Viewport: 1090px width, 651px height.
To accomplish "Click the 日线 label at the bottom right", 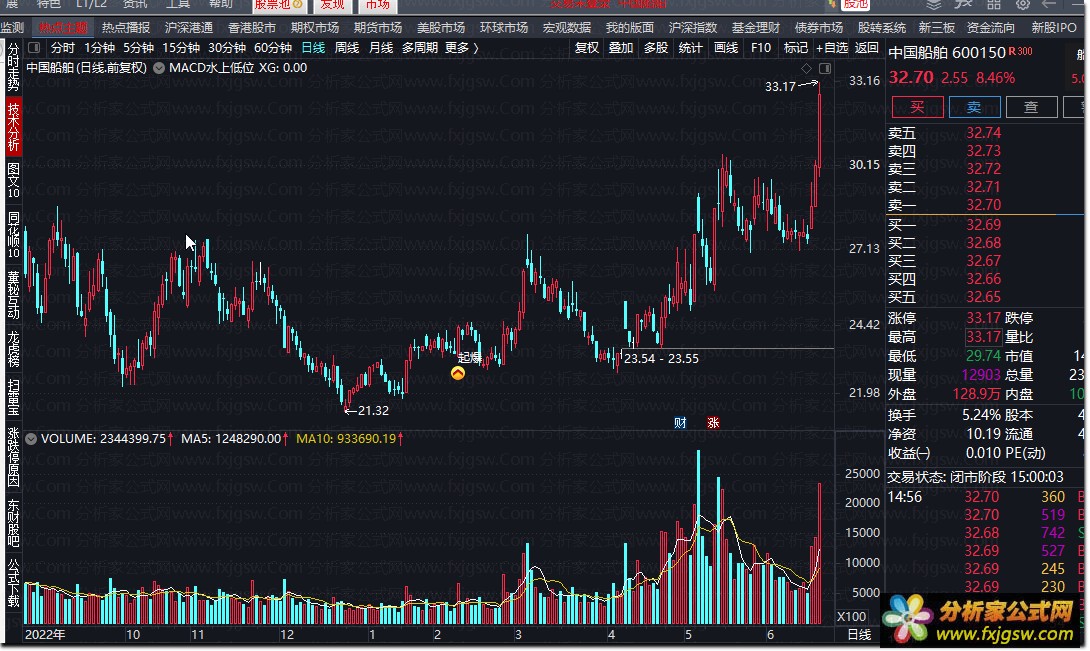I will point(859,634).
